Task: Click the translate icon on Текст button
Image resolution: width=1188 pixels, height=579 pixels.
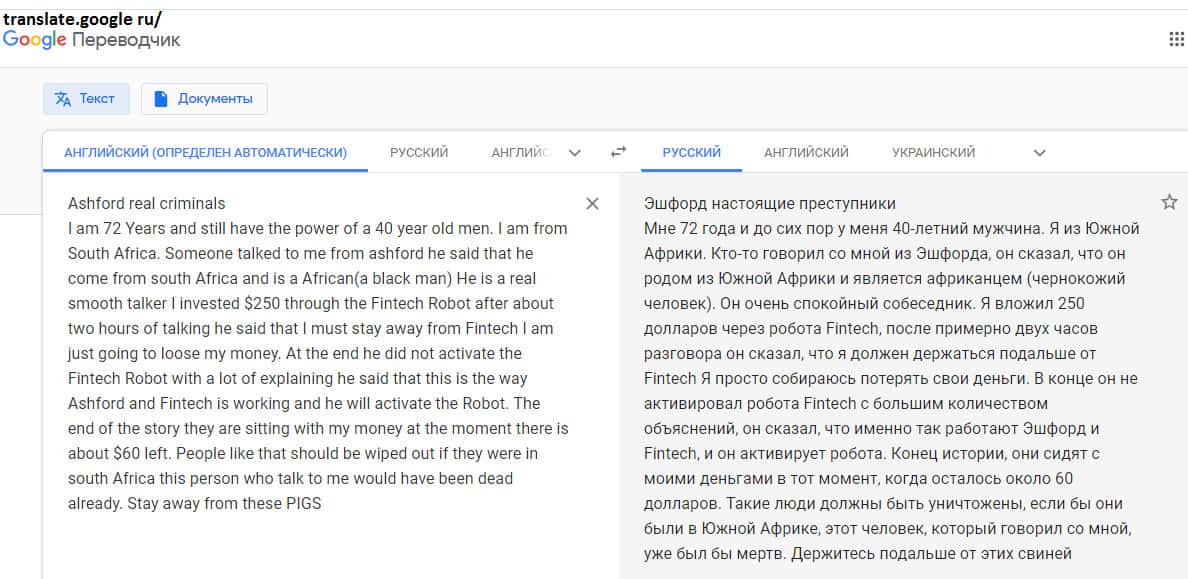Action: 63,99
